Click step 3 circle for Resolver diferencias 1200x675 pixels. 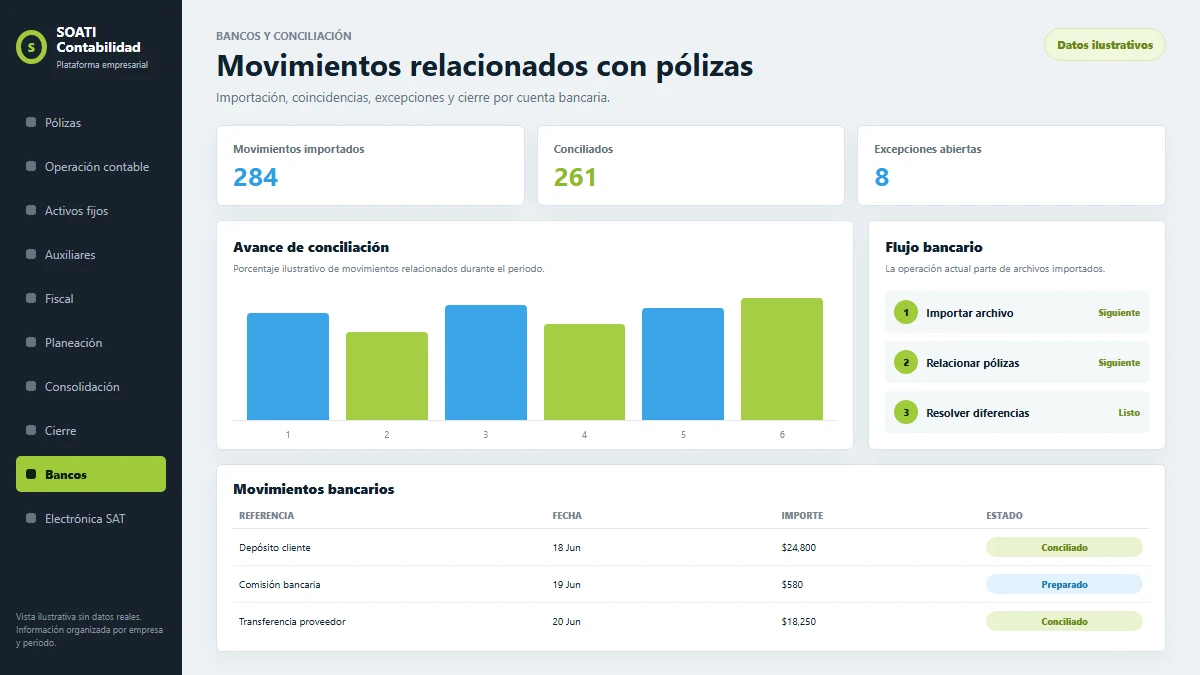(906, 413)
